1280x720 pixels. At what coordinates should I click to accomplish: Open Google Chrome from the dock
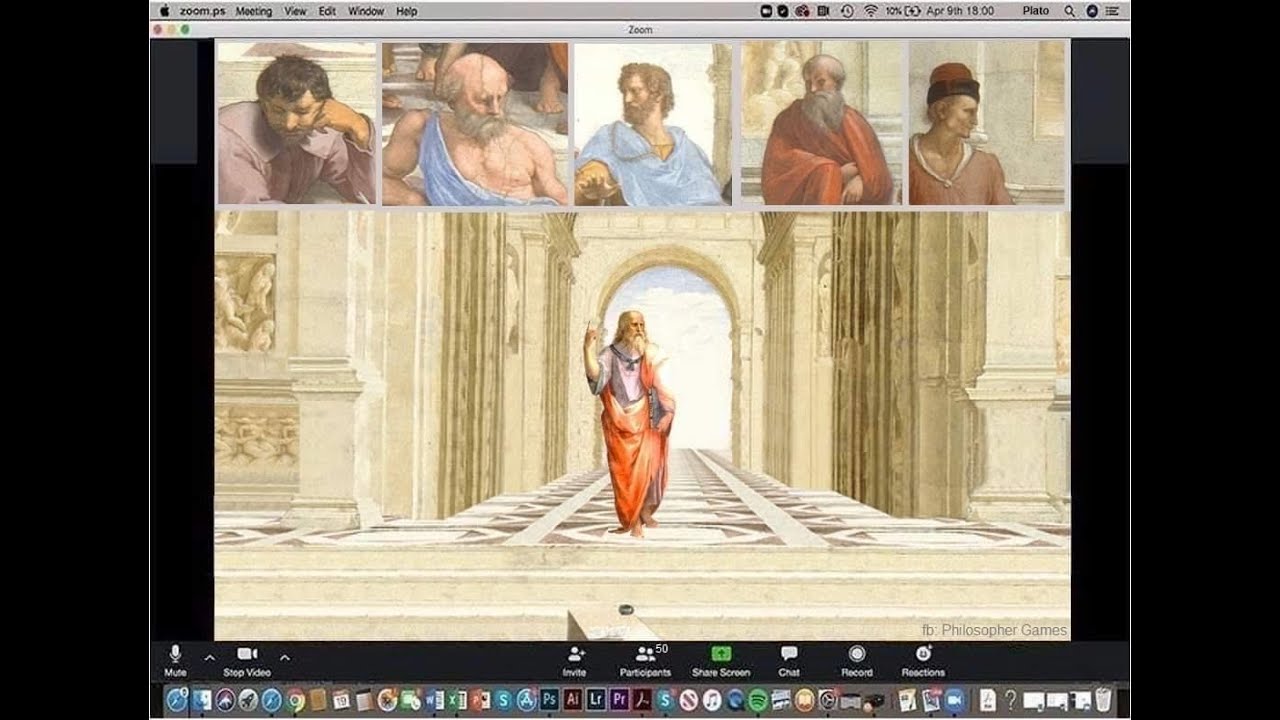tap(295, 700)
